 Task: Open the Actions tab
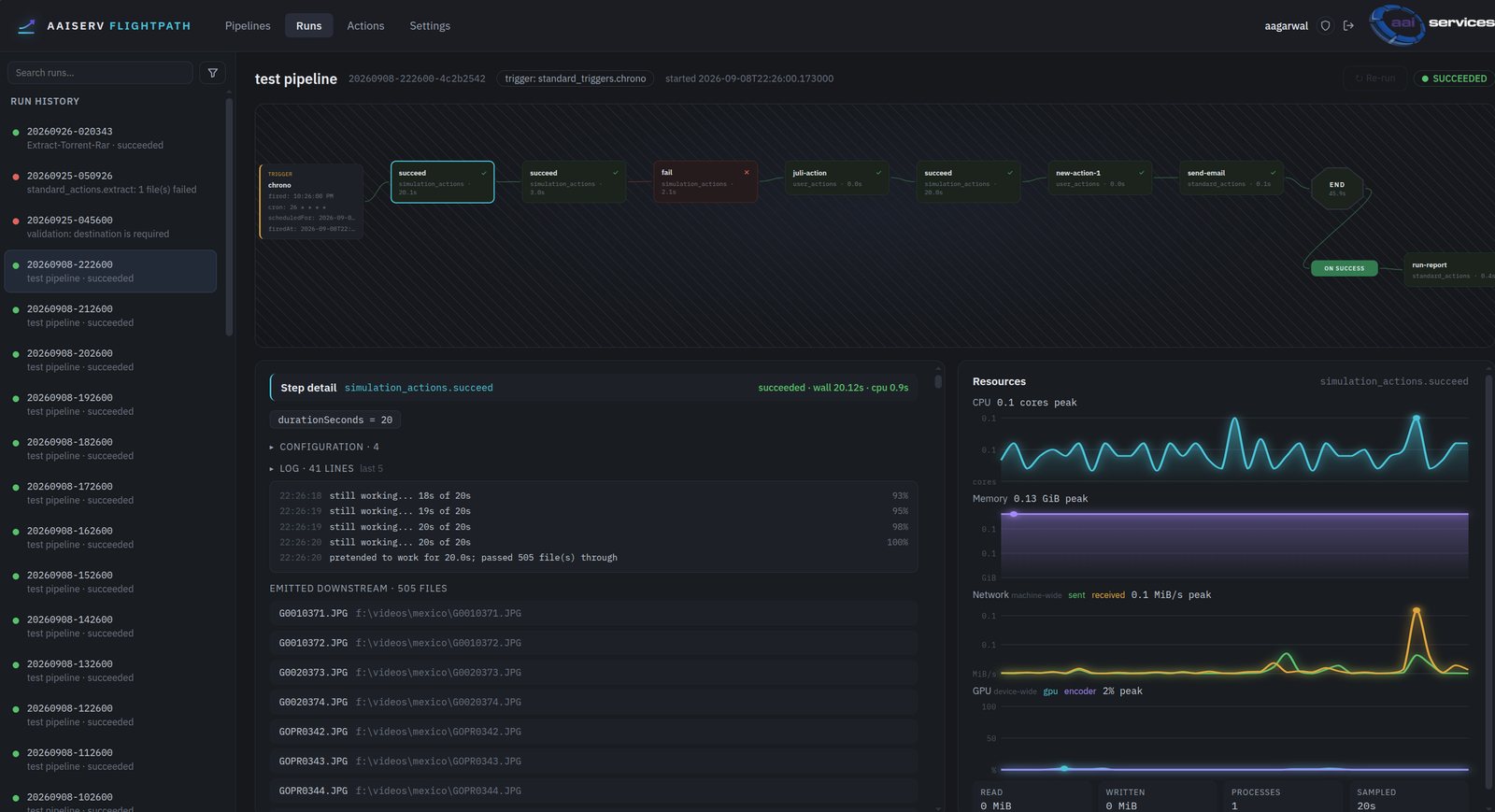(365, 26)
